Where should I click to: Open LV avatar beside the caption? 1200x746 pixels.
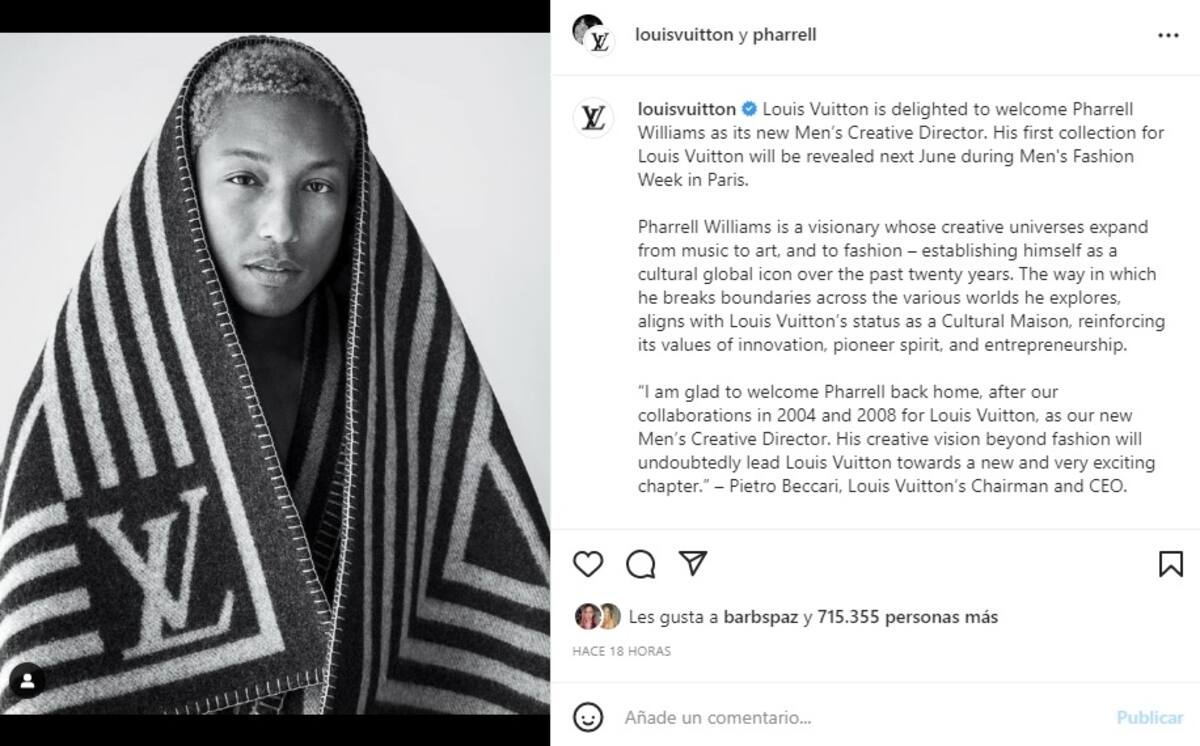coord(592,119)
